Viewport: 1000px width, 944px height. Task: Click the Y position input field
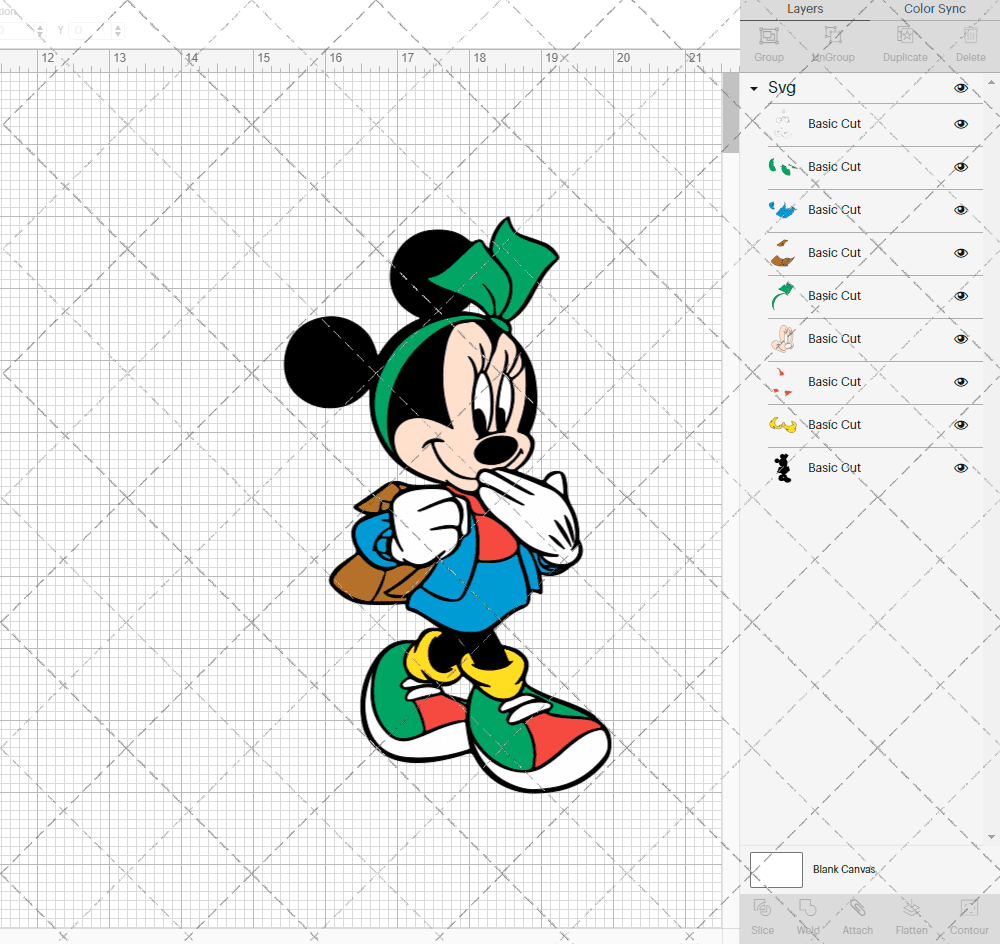click(91, 30)
